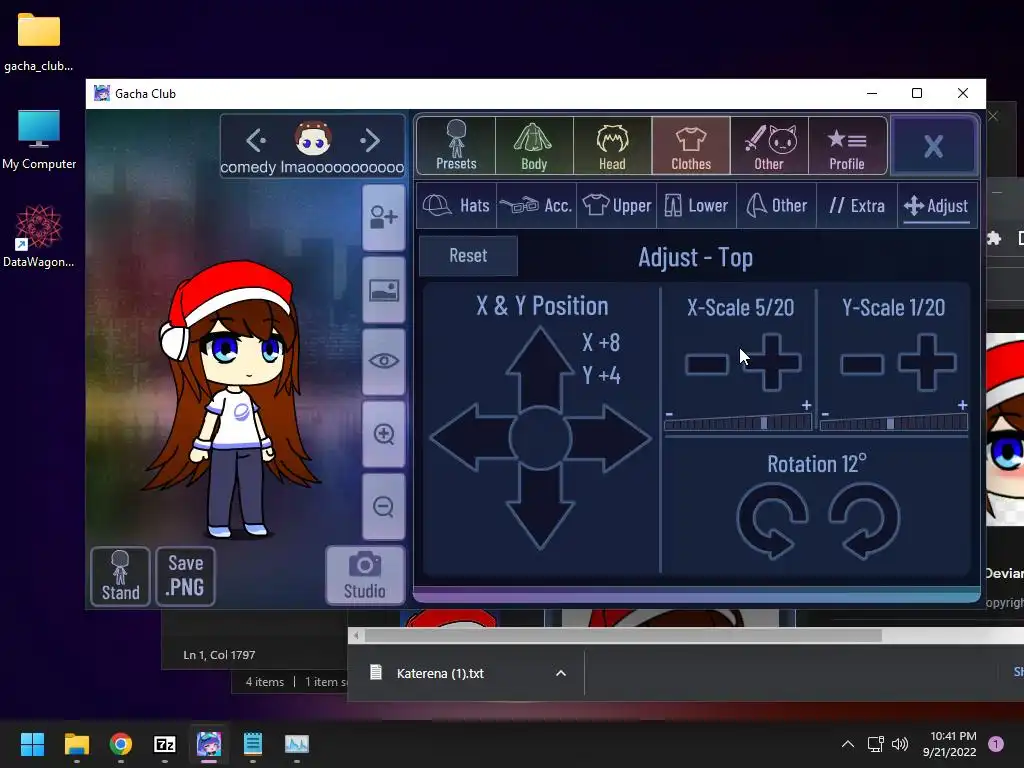
Task: Decrease Y-Scale with the minus button
Action: click(x=862, y=364)
